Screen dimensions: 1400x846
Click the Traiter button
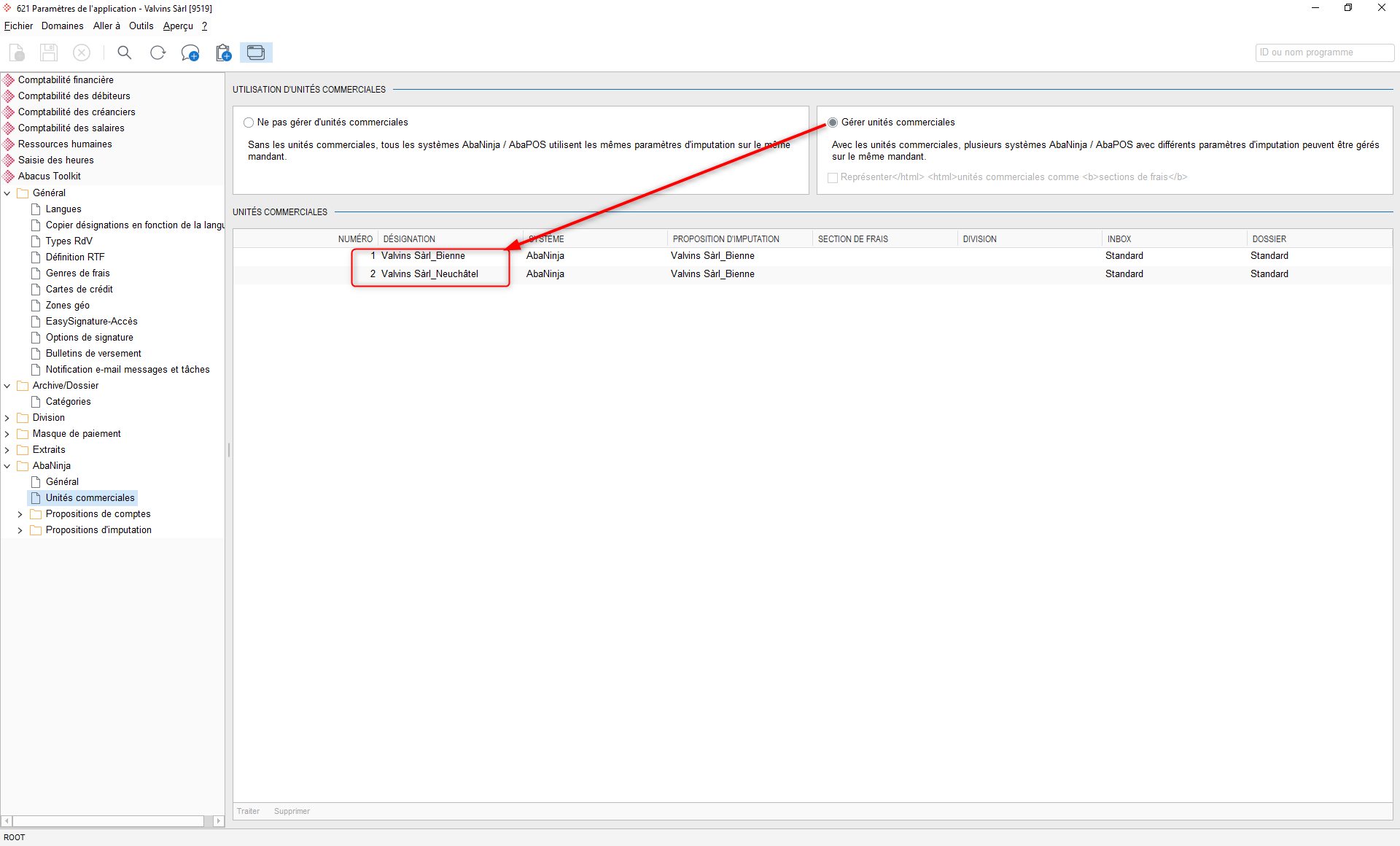[x=248, y=811]
